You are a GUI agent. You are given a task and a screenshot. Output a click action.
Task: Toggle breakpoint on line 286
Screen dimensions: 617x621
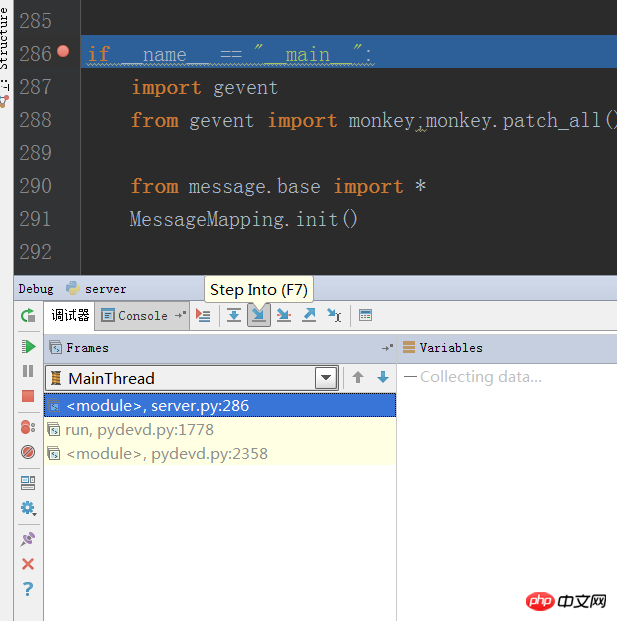pos(64,52)
